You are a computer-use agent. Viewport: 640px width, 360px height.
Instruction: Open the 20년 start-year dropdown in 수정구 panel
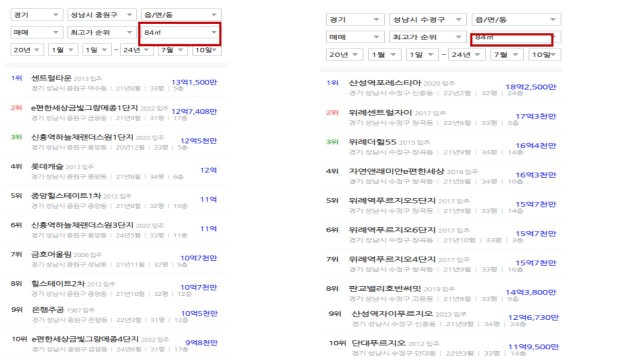[344, 54]
